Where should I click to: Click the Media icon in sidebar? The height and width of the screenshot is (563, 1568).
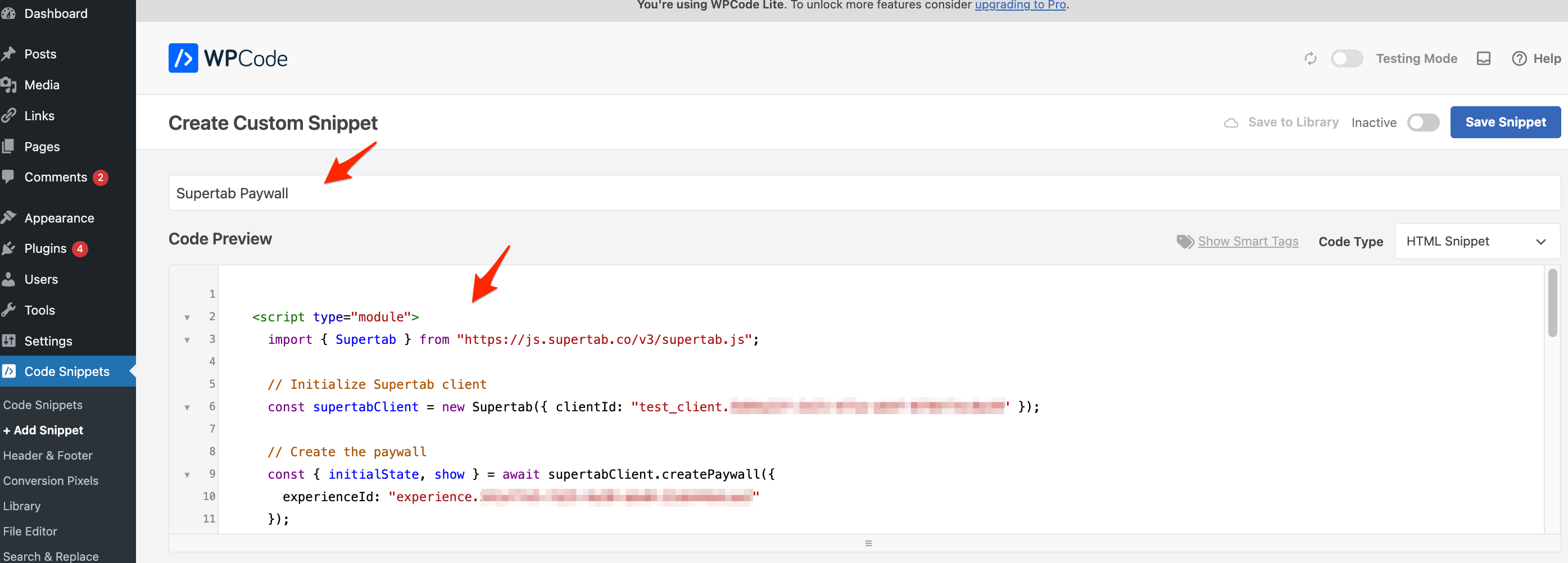click(x=8, y=85)
